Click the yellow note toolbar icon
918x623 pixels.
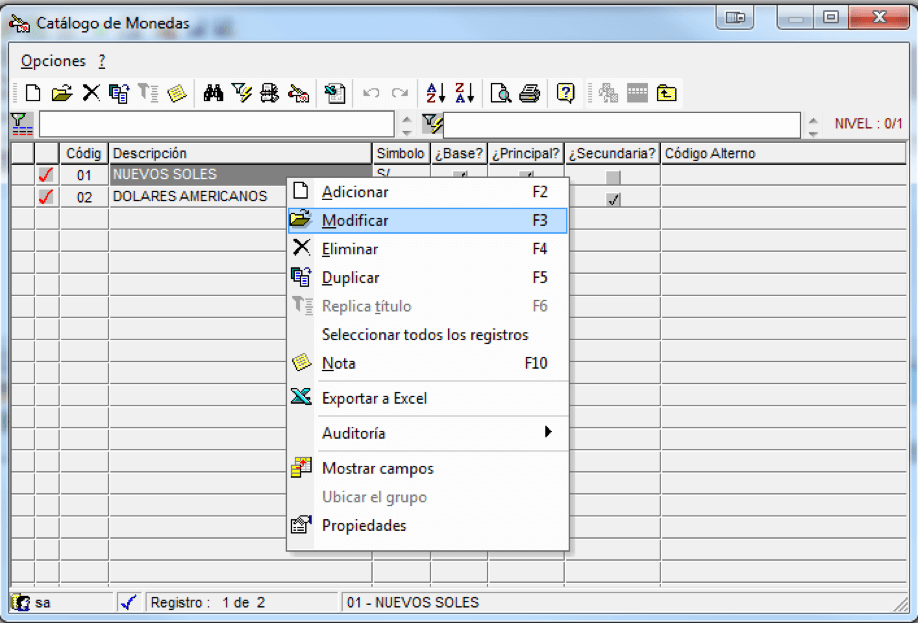[177, 93]
